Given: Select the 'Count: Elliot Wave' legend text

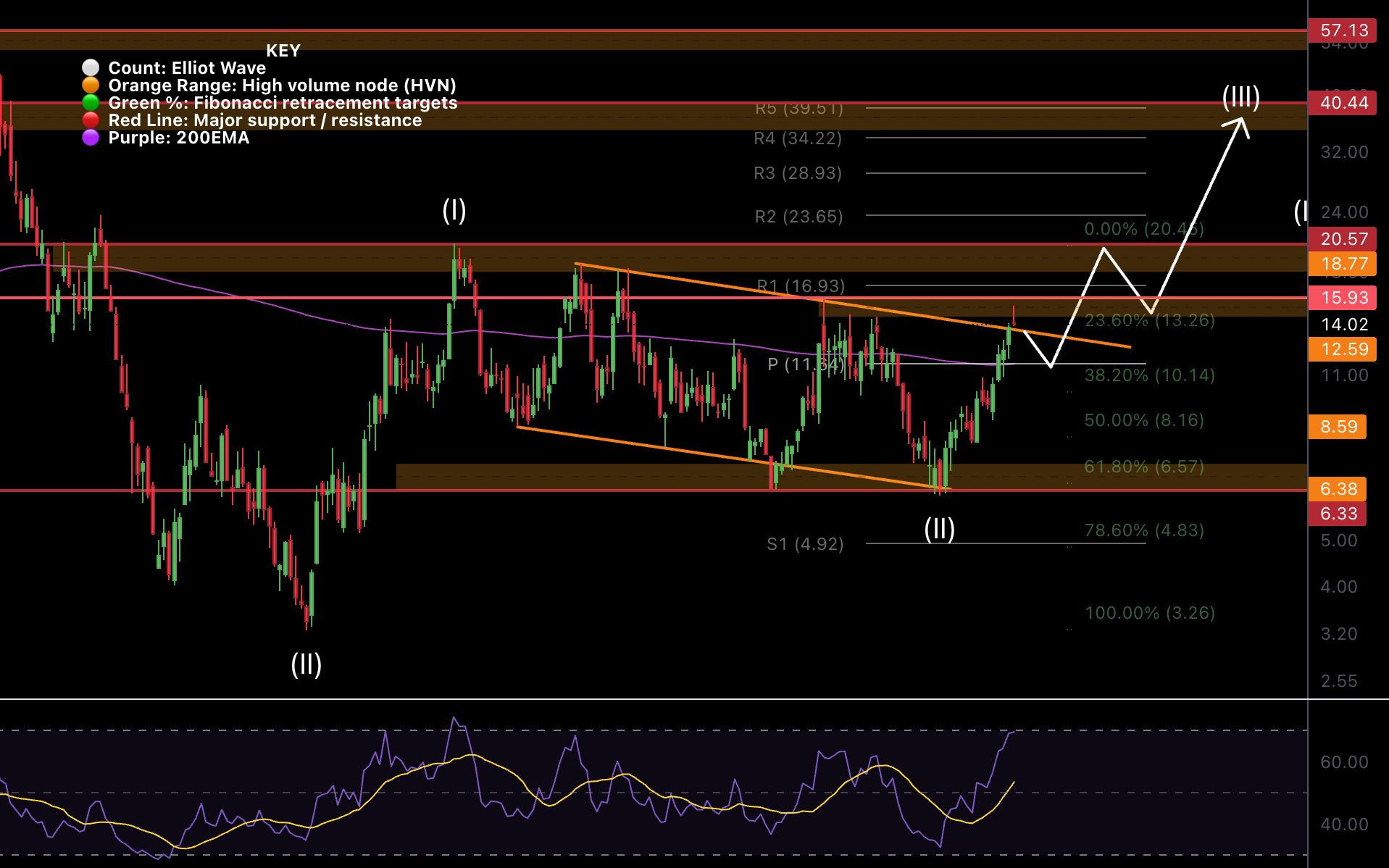Looking at the screenshot, I should tap(187, 68).
